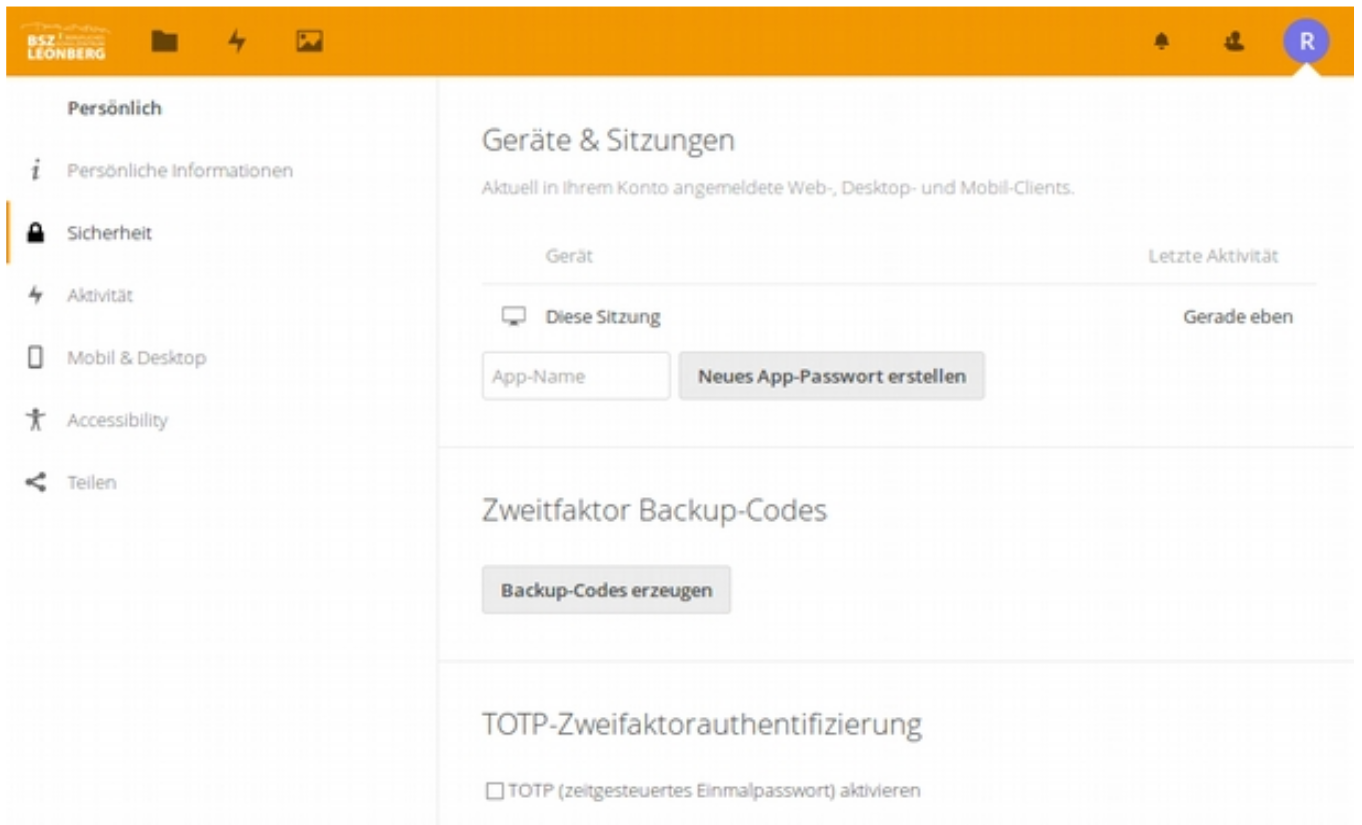Open the Files folder icon in header

tap(164, 41)
